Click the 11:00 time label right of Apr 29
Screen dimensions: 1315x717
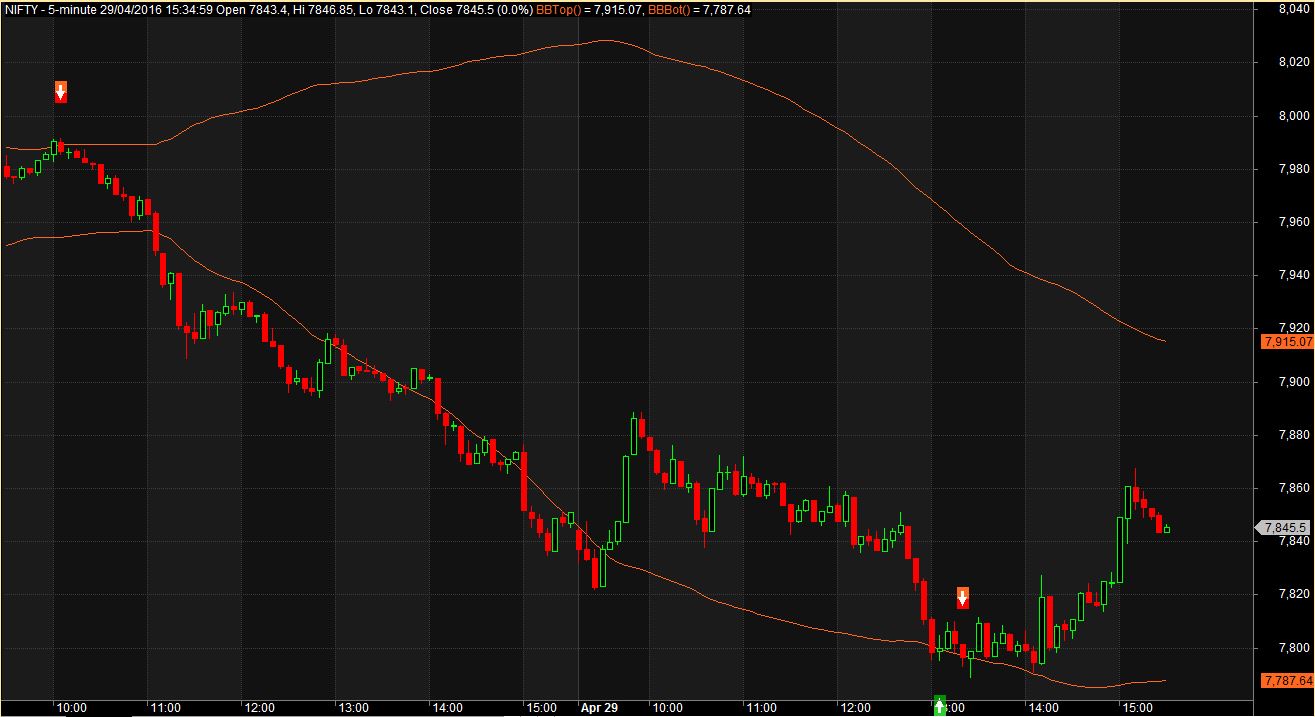tap(761, 707)
